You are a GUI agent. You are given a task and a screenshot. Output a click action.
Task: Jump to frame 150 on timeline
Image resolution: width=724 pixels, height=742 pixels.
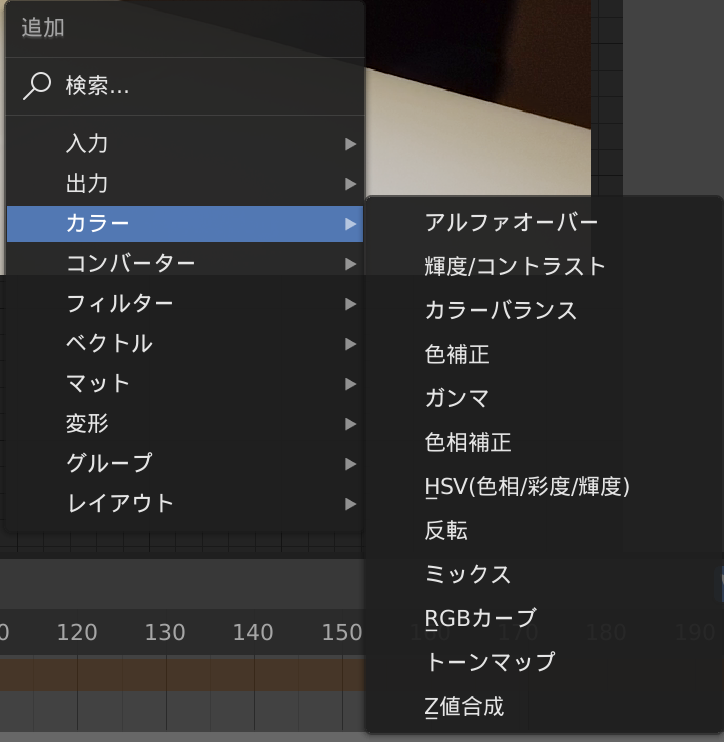pyautogui.click(x=342, y=632)
